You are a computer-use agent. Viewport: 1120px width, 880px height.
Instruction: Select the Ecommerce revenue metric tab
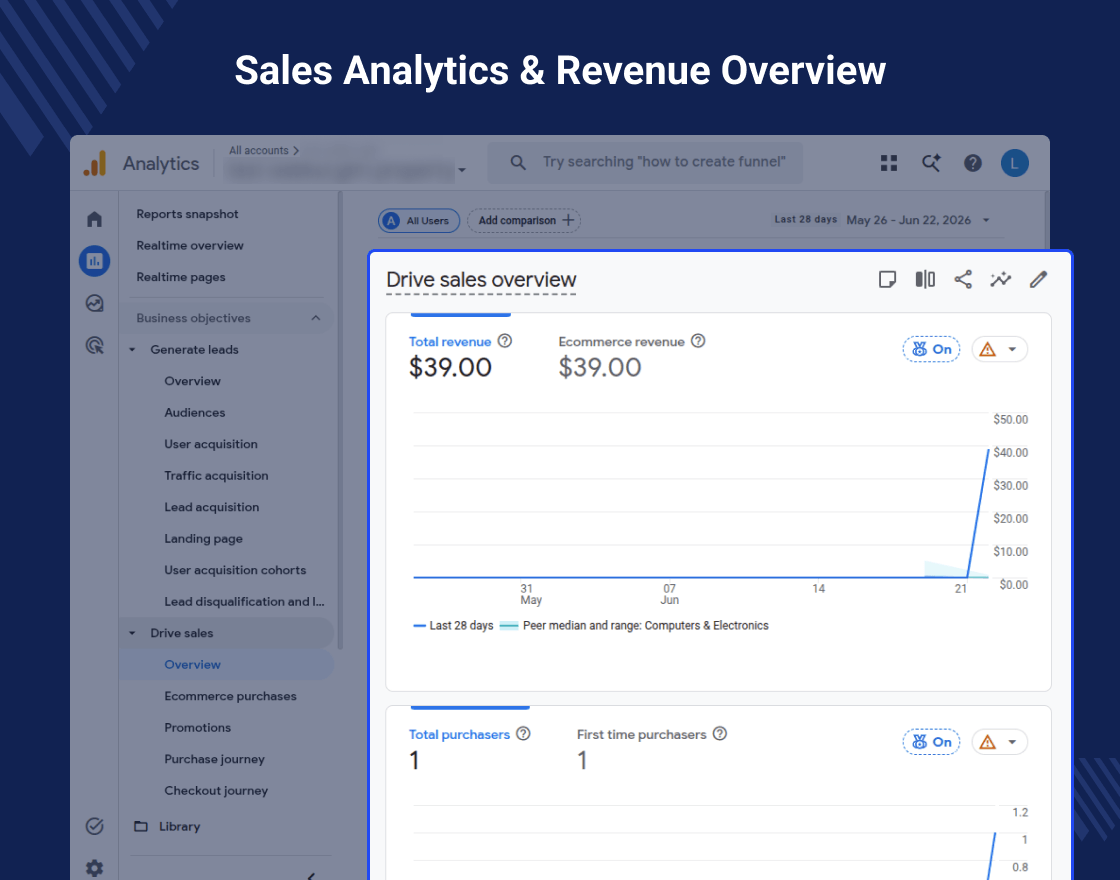coord(632,356)
